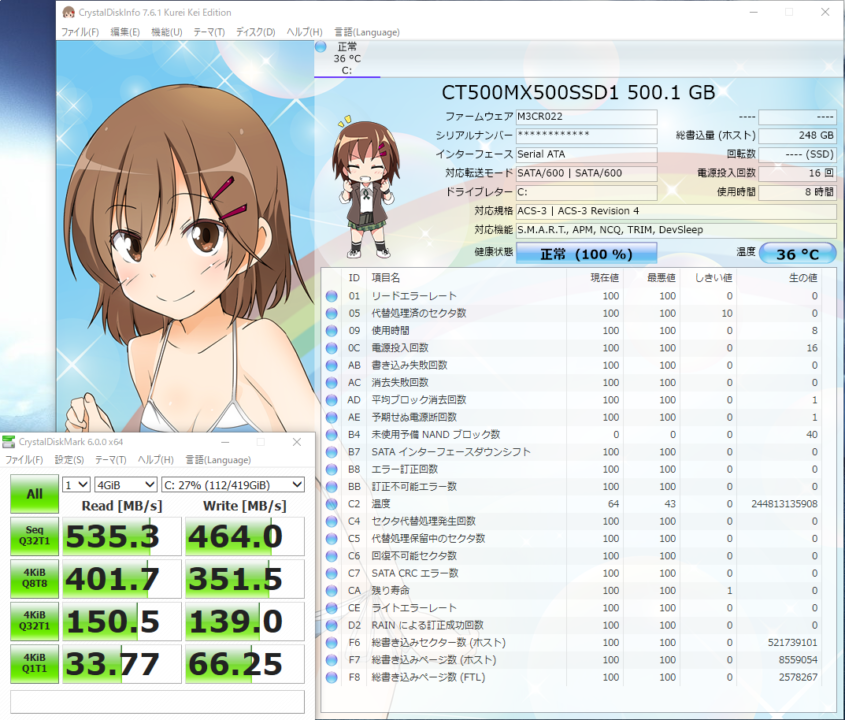This screenshot has width=845, height=720.
Task: Click status orb for ID C7 SATA CRC エラー数
Action: pyautogui.click(x=331, y=573)
